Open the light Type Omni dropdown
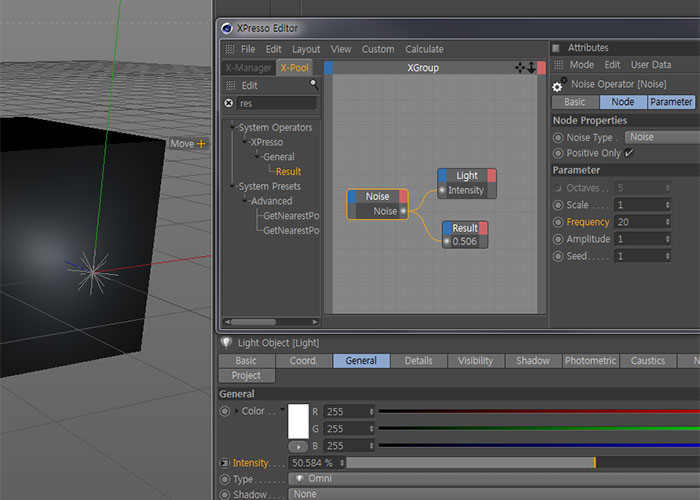 pos(494,479)
